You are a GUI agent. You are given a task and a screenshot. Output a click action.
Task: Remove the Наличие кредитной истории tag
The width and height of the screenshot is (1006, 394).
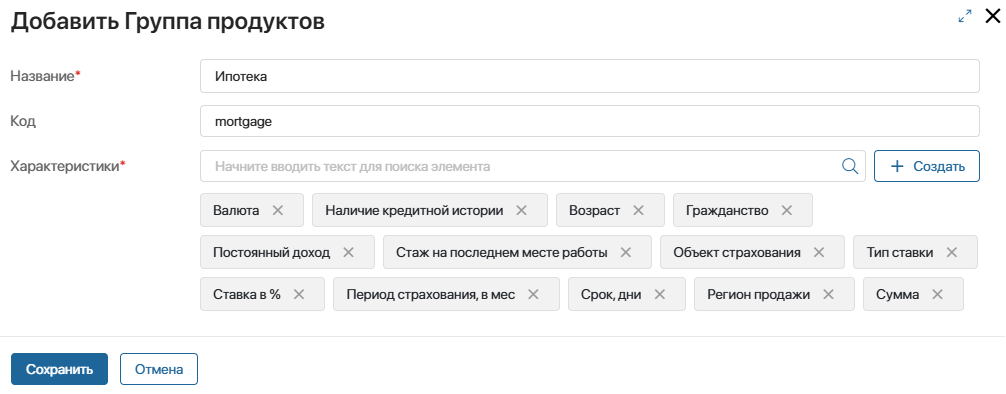pyautogui.click(x=522, y=210)
